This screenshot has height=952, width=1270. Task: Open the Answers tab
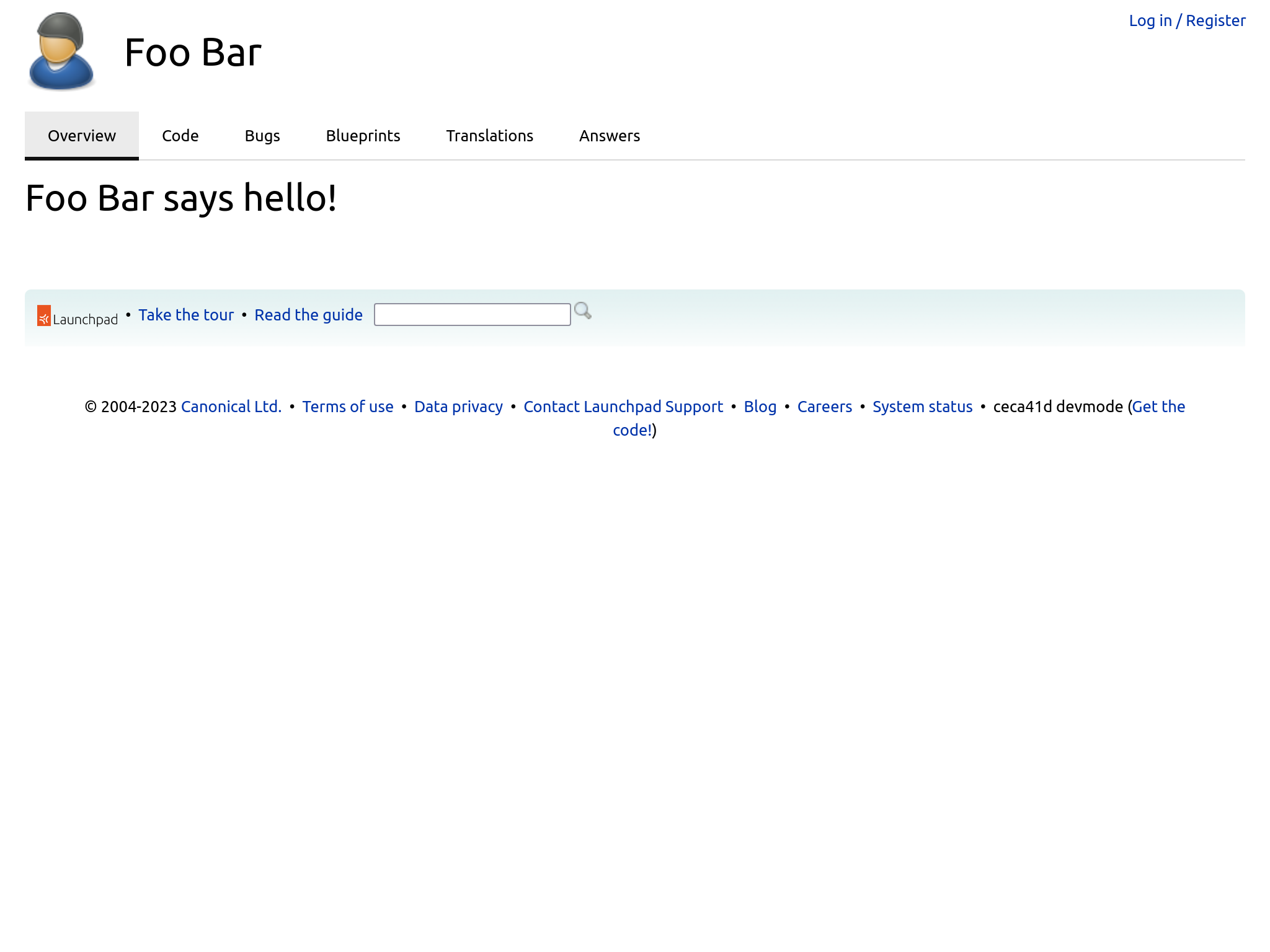pos(609,136)
